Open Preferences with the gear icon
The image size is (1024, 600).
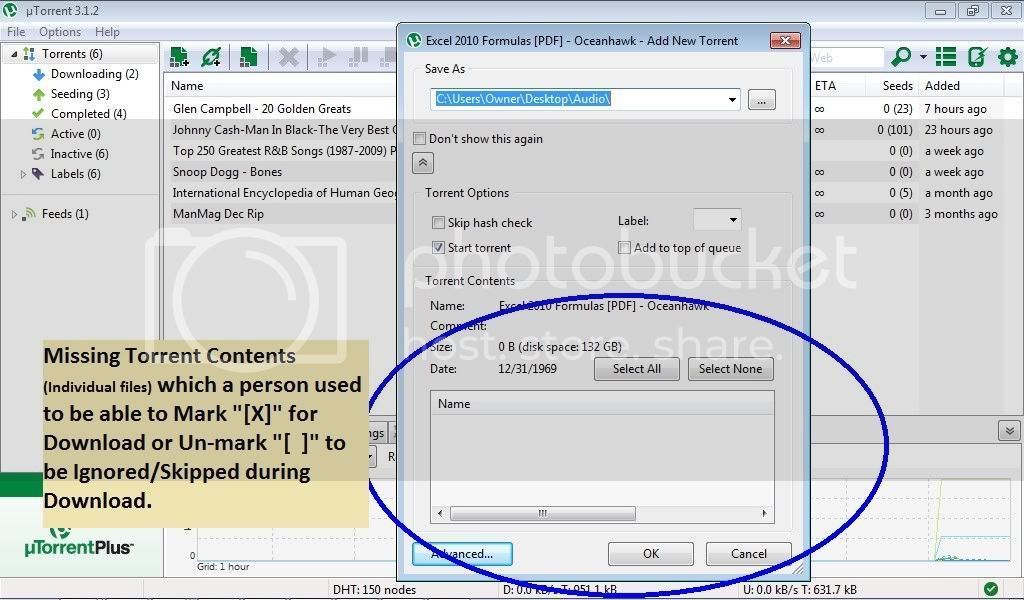click(1008, 57)
